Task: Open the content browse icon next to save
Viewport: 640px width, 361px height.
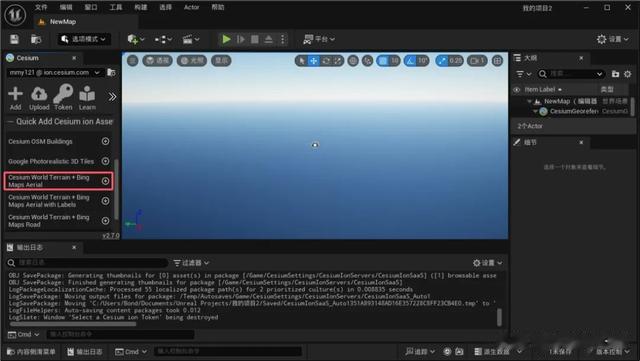Action: [36, 39]
